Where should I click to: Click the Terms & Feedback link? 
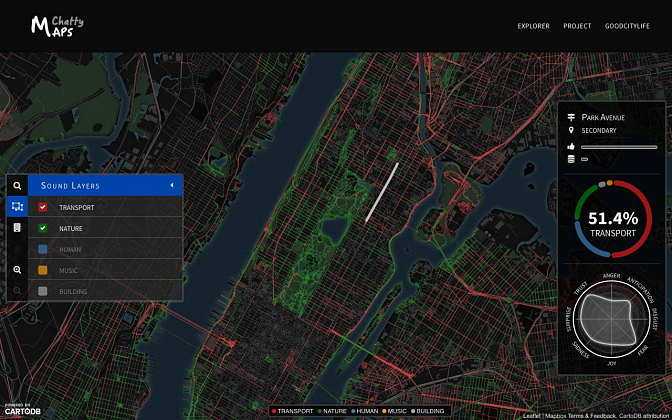(x=590, y=416)
